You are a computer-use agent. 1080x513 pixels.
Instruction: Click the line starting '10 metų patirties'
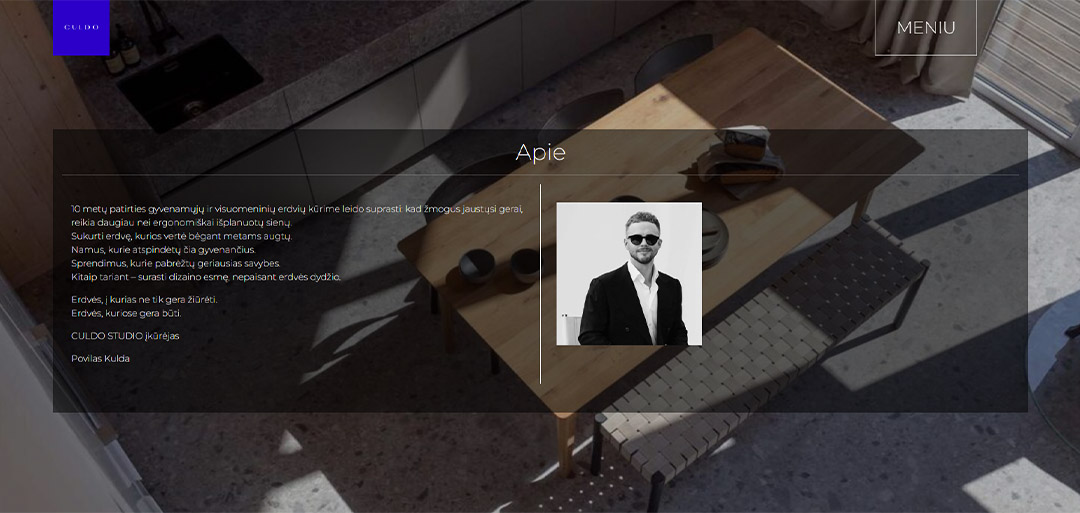coord(298,209)
